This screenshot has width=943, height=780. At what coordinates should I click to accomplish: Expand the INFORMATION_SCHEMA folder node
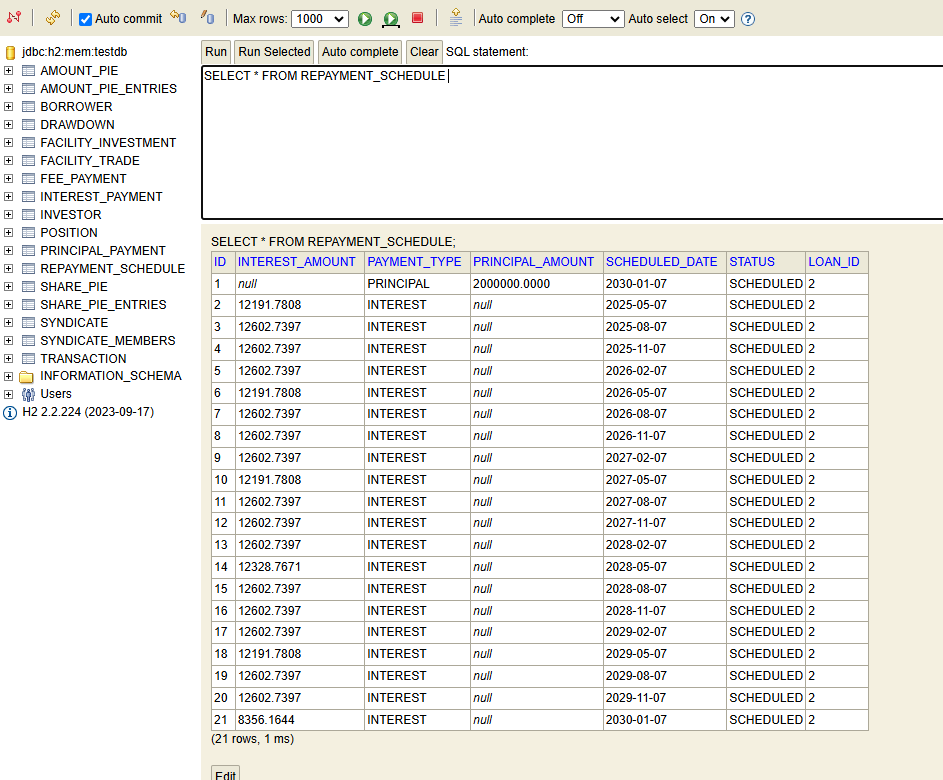(9, 376)
